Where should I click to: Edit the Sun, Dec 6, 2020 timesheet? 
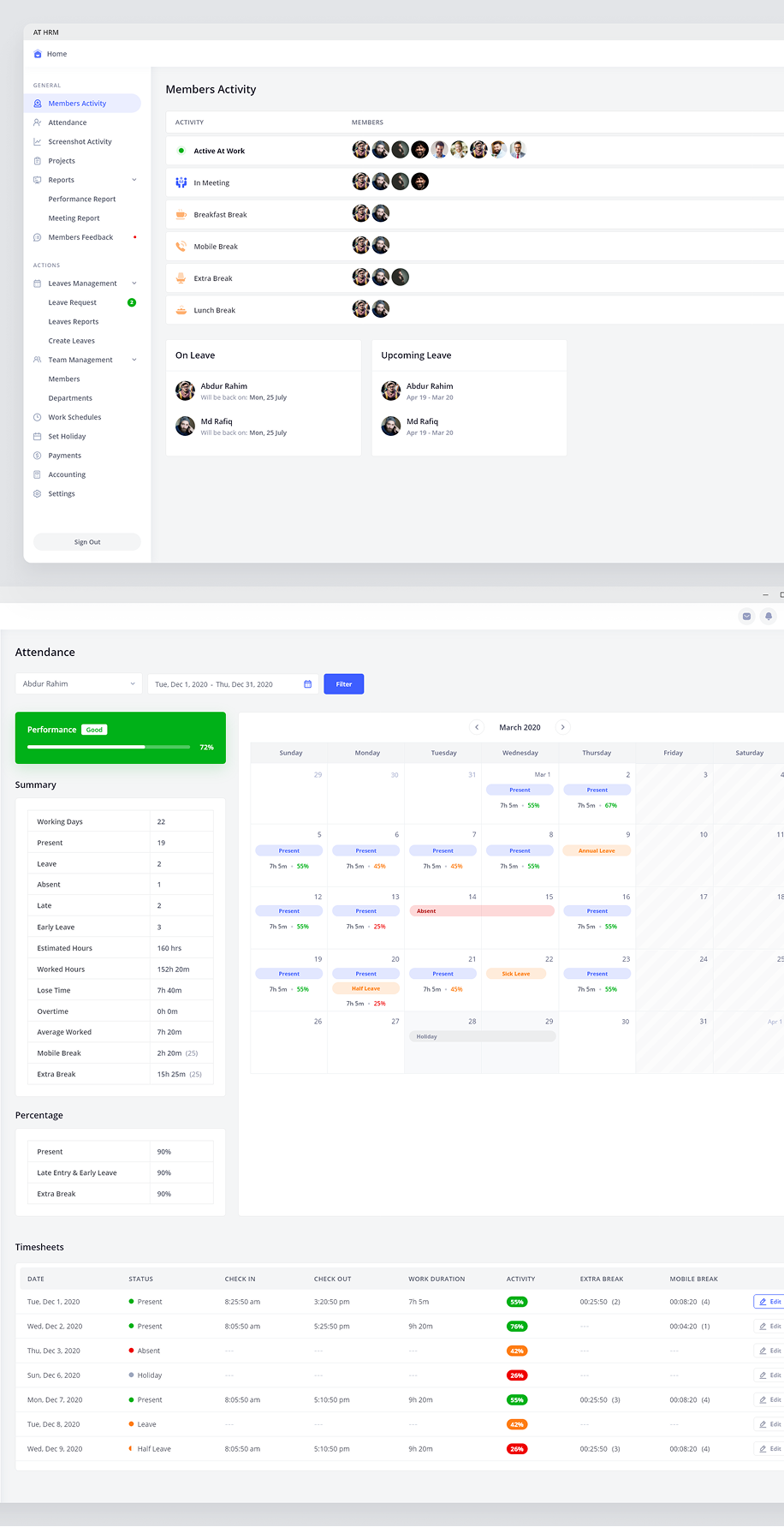769,1375
